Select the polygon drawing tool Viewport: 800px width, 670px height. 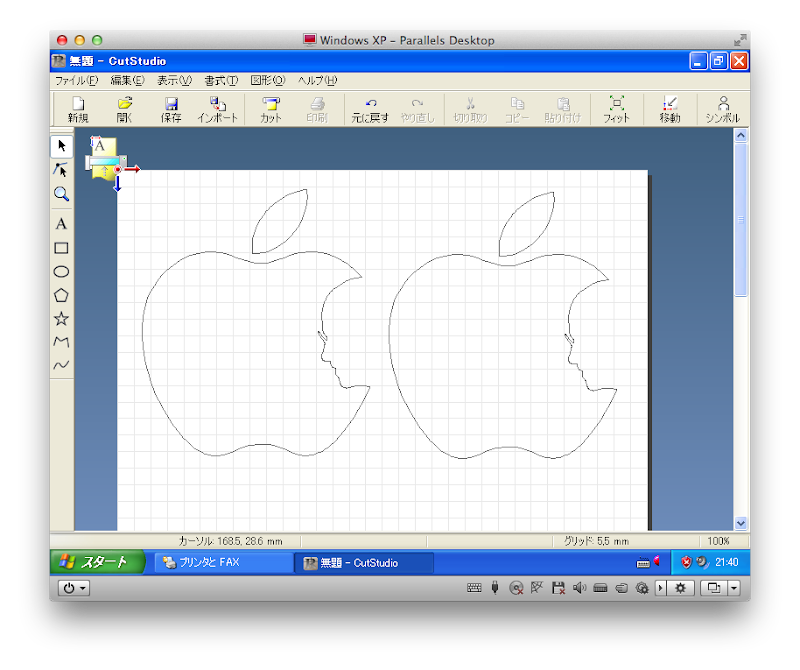pos(61,295)
